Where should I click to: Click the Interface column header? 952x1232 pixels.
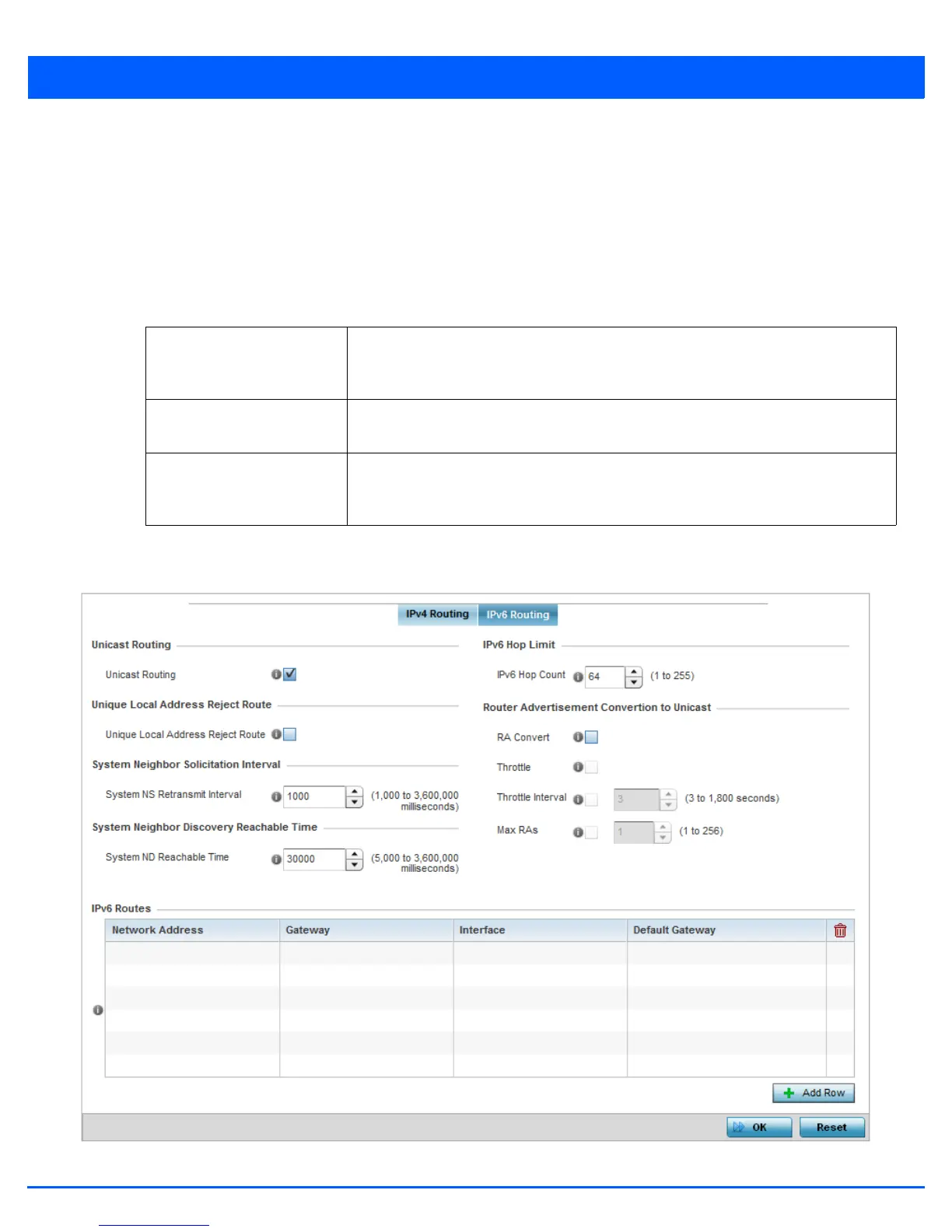coord(541,930)
